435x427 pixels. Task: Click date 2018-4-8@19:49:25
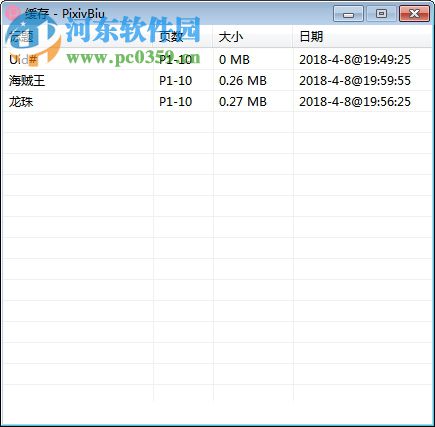tap(355, 60)
